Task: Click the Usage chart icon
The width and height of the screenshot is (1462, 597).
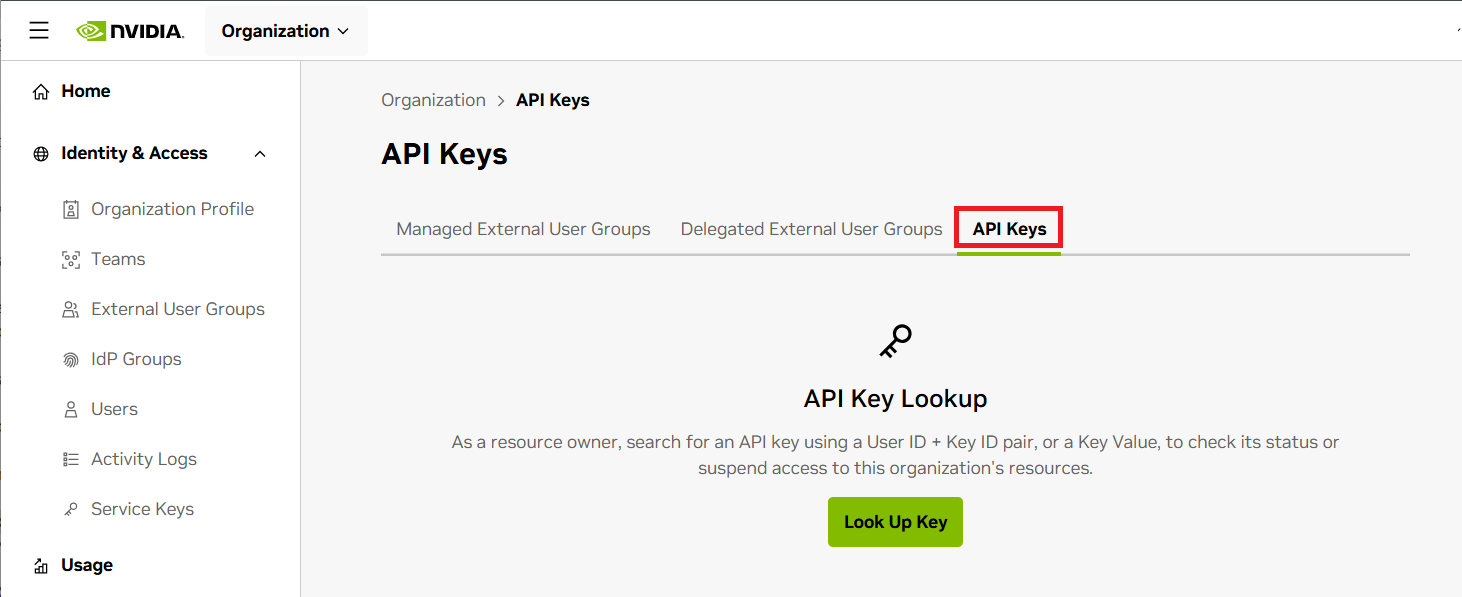Action: point(41,566)
